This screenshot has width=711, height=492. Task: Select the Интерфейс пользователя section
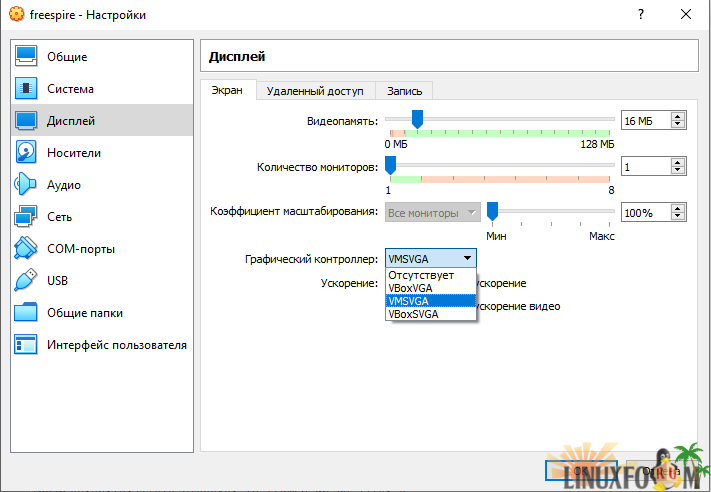(x=116, y=345)
